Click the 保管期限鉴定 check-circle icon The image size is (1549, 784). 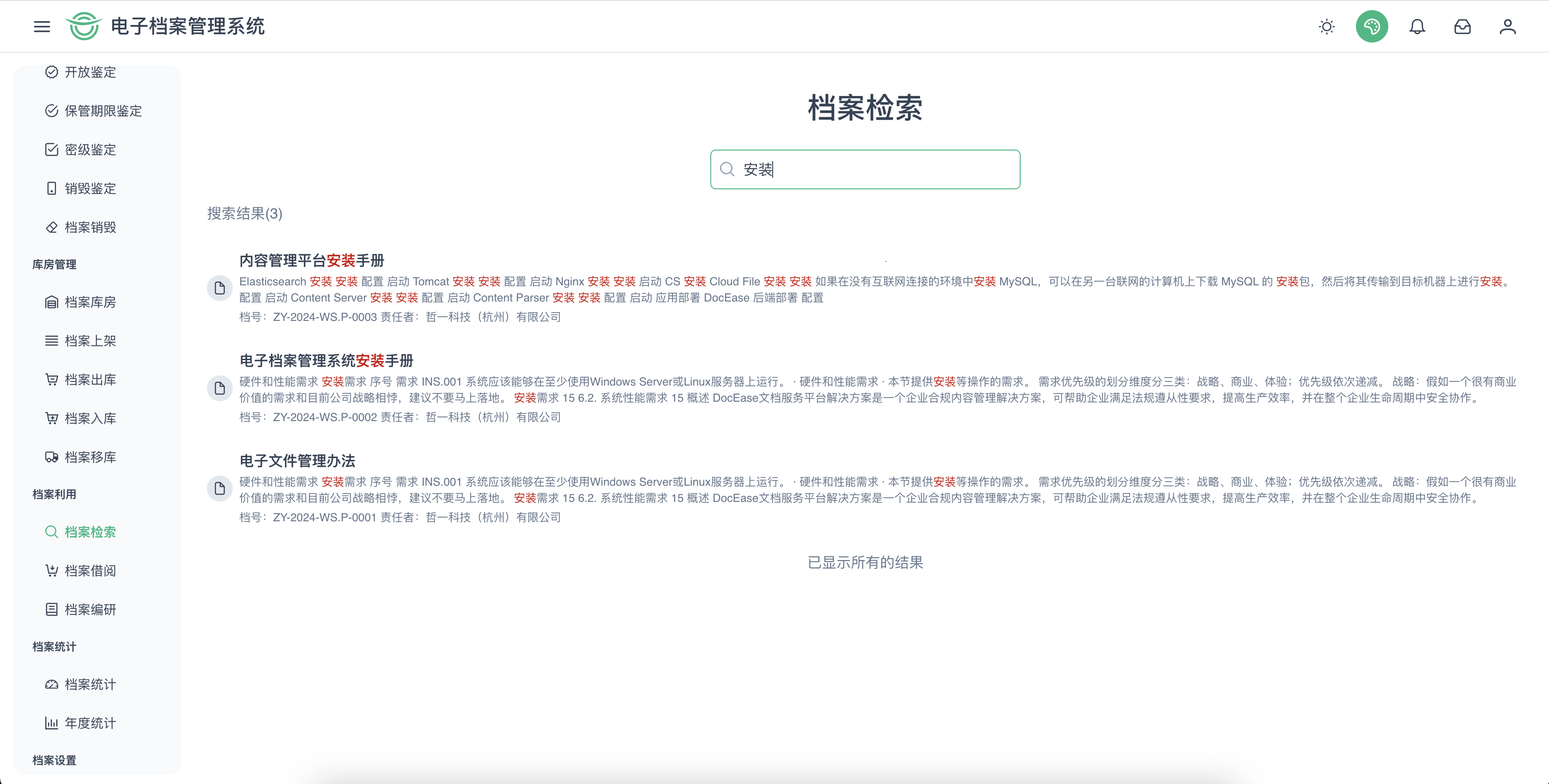tap(52, 111)
